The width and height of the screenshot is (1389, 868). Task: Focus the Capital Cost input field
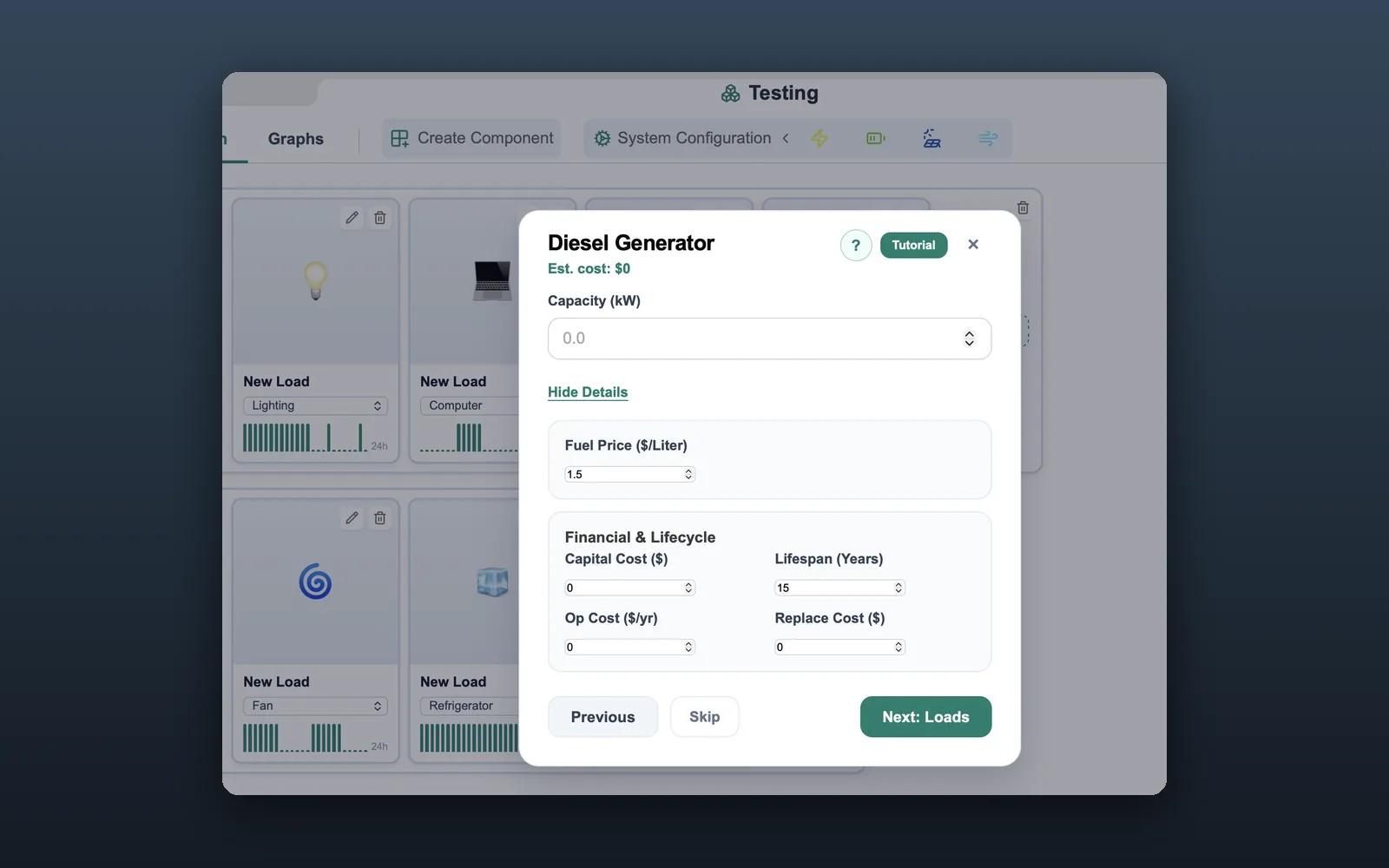pos(630,588)
